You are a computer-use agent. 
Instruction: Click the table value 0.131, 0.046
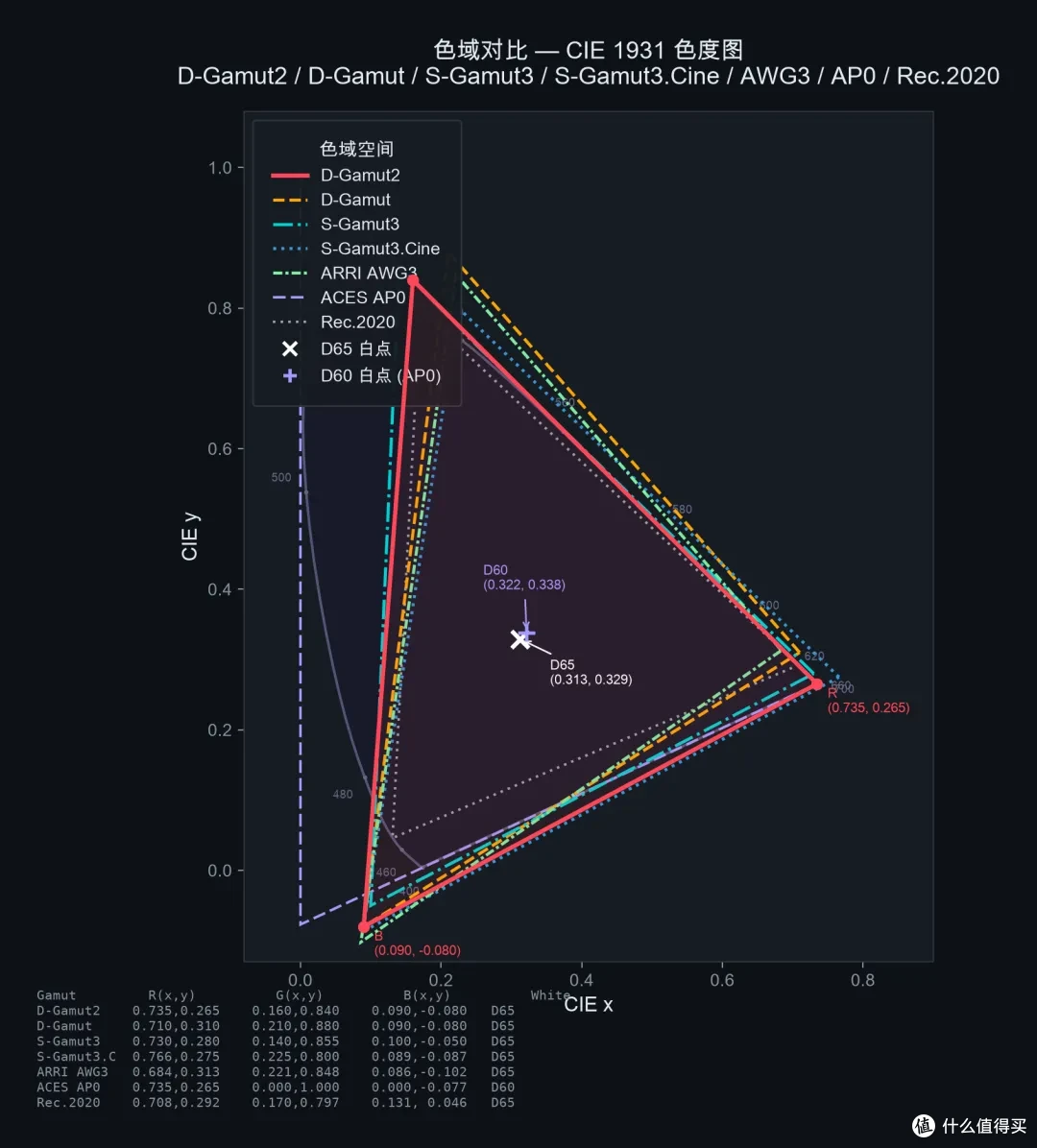(x=419, y=1103)
